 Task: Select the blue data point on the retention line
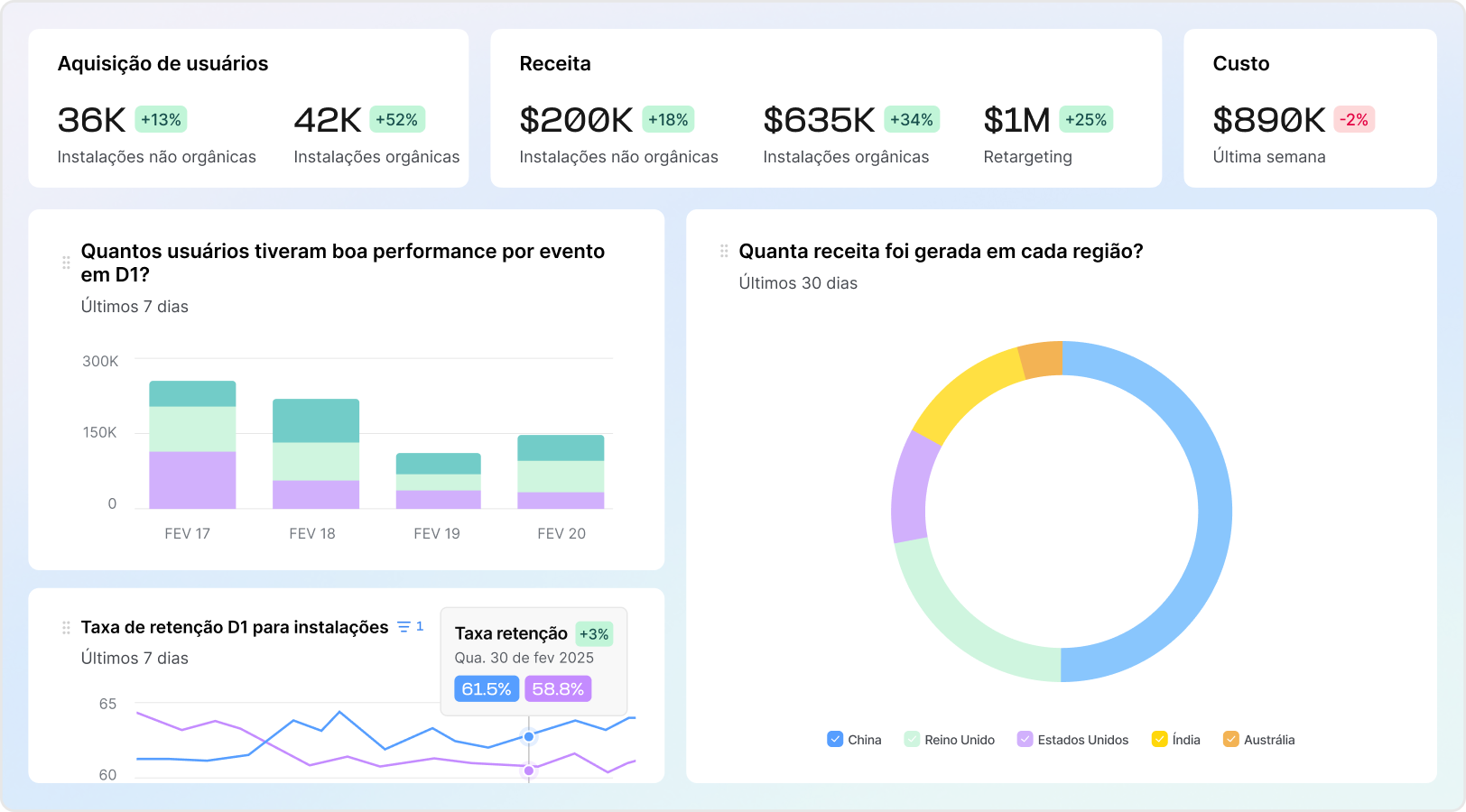tap(529, 736)
